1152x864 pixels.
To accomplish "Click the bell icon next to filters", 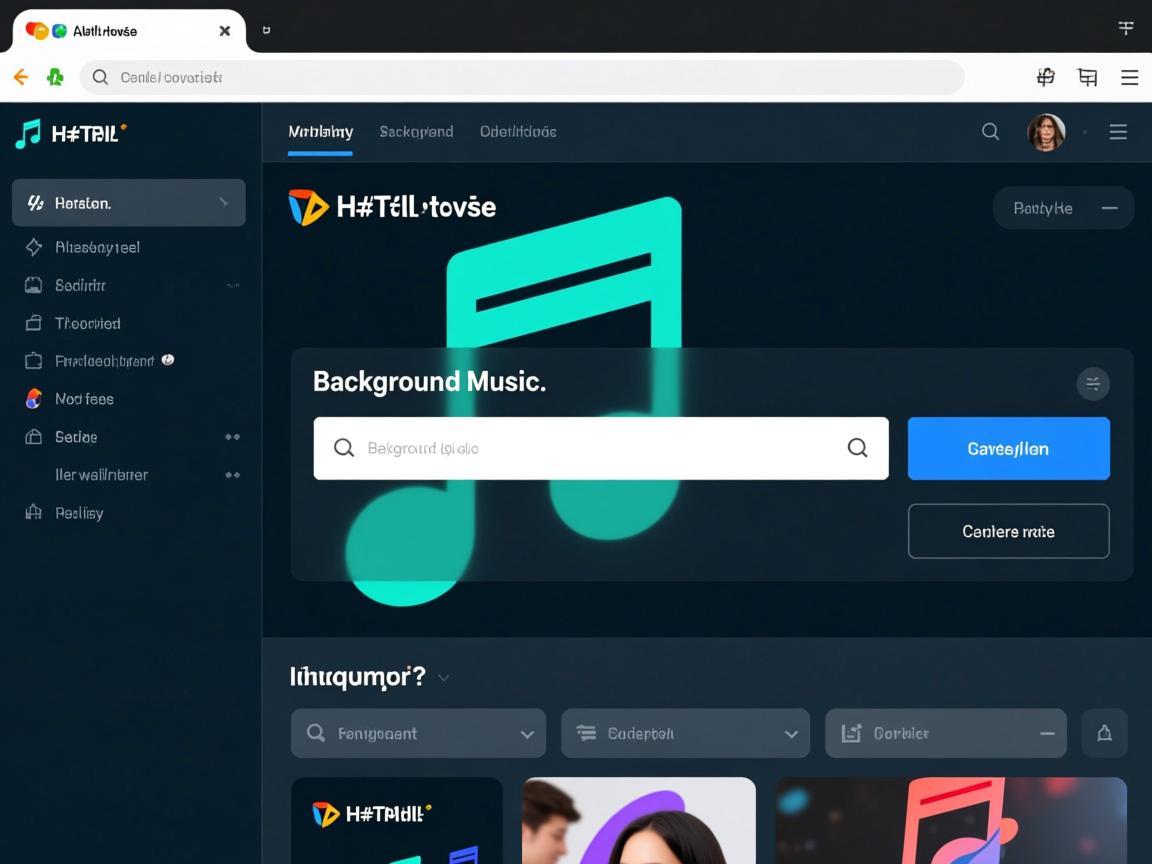I will coord(1104,733).
